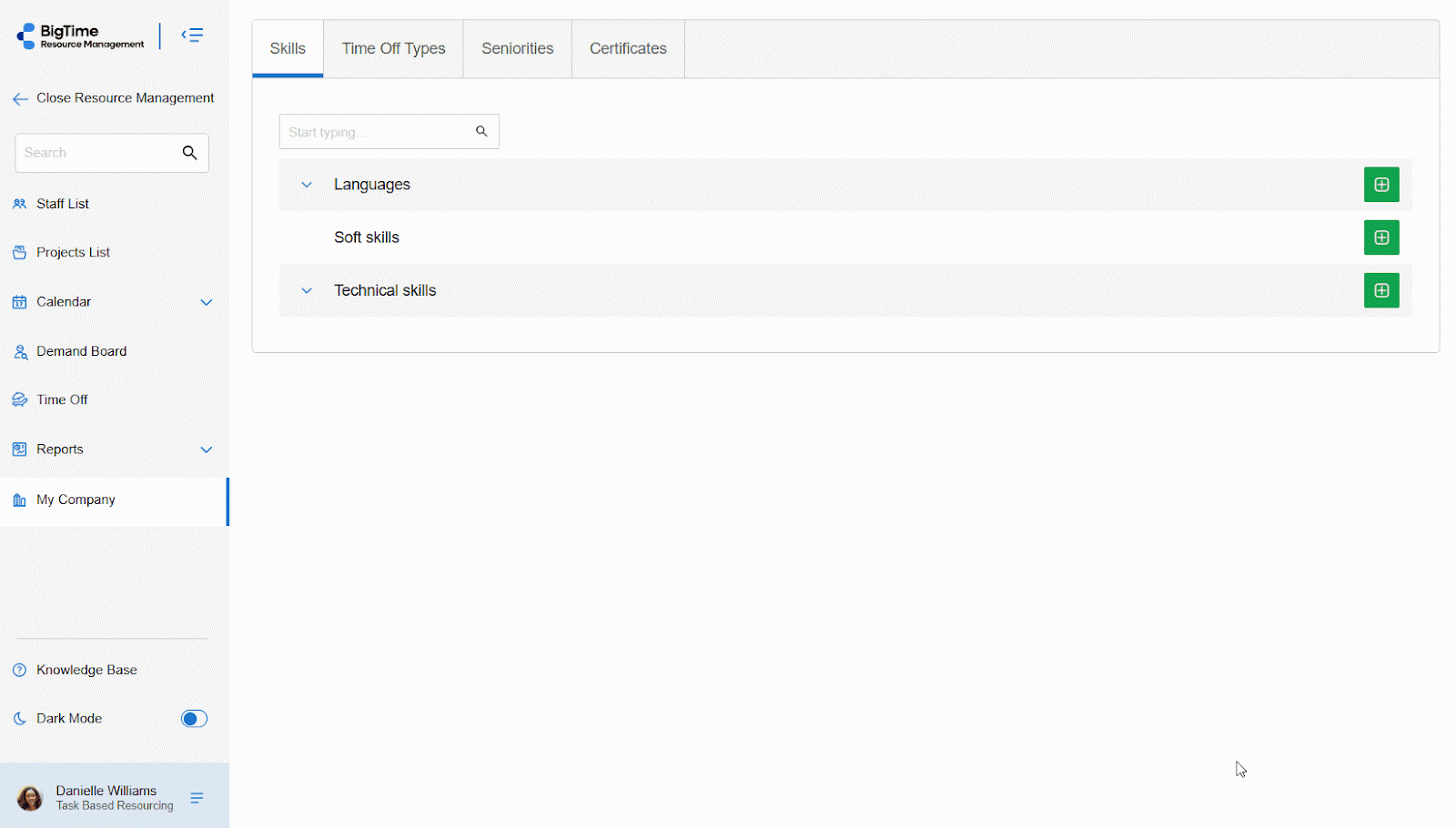Expand the Reports submenu arrow
Viewport: 1456px width, 828px height.
click(x=206, y=449)
